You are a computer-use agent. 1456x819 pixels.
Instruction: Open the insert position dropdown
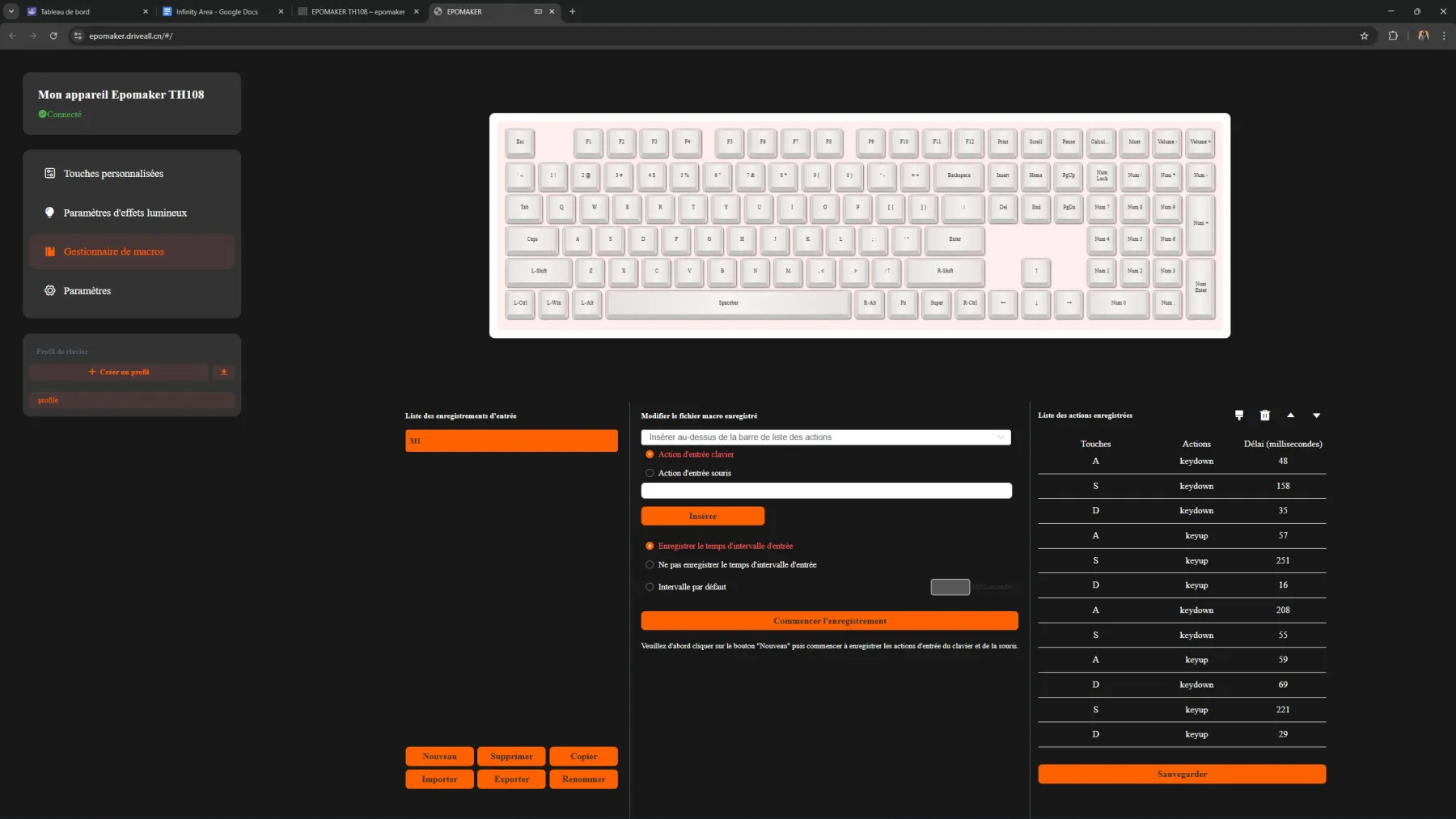pyautogui.click(x=825, y=437)
